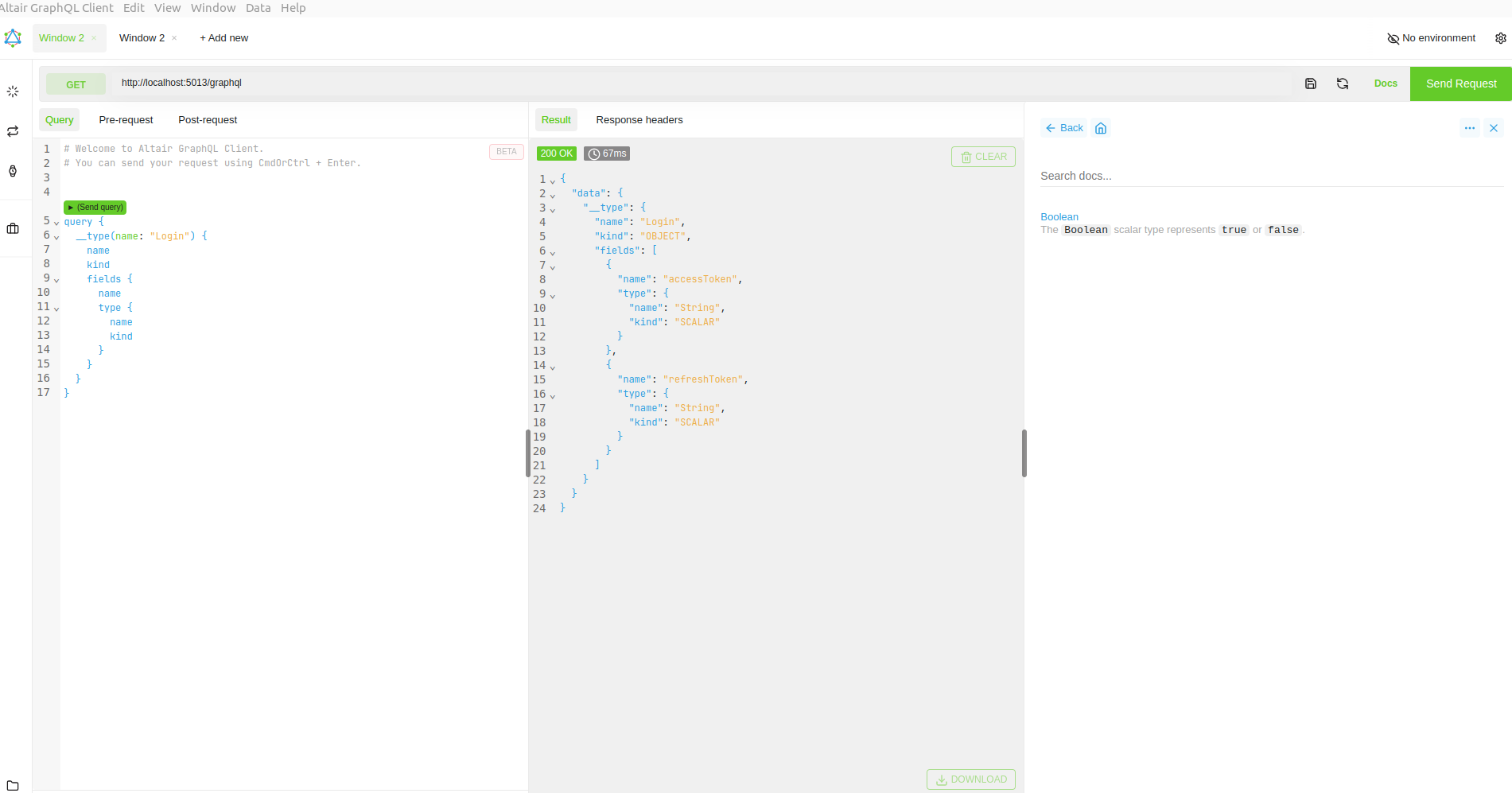Toggle the Docs panel button
This screenshot has height=793, width=1512.
1385,84
